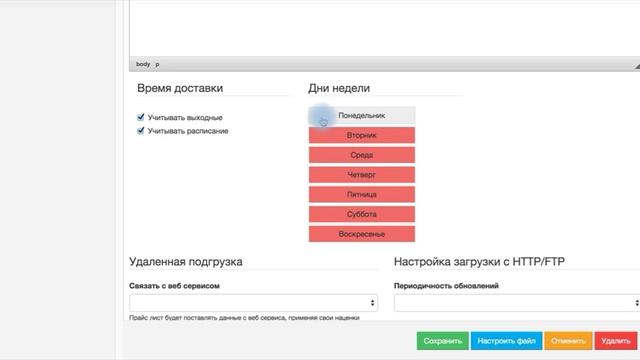The image size is (640, 360).
Task: Click inside the editor text area
Action: click(x=384, y=28)
